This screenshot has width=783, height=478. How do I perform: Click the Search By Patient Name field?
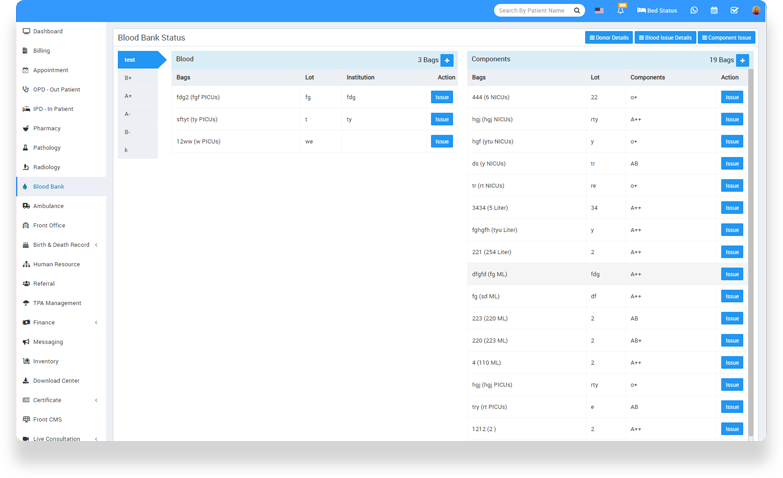pos(532,10)
